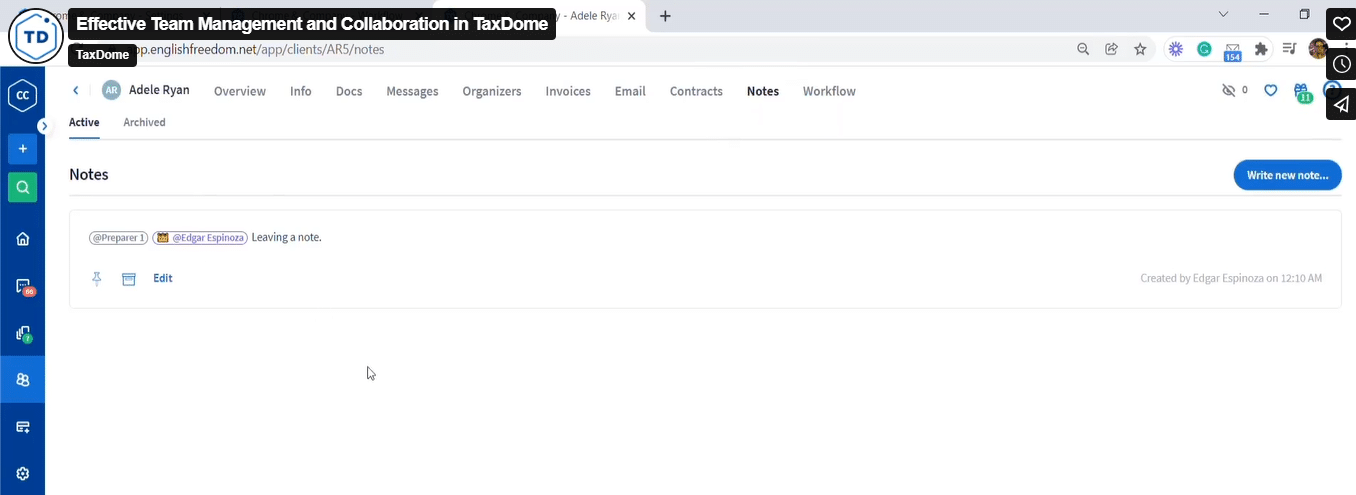Open the gift icon with 11 badge
The image size is (1356, 495).
pyautogui.click(x=1302, y=92)
